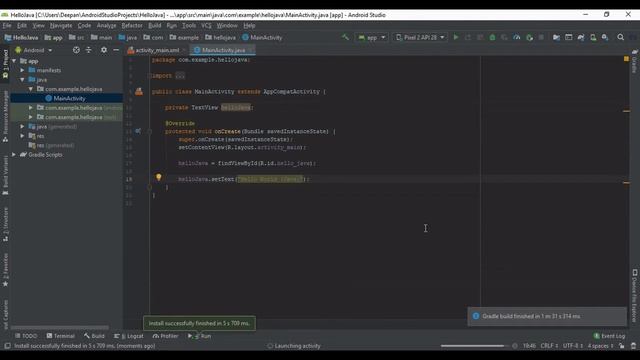Click CRLF line separator in status bar
The height and width of the screenshot is (360, 640).
[x=549, y=346]
